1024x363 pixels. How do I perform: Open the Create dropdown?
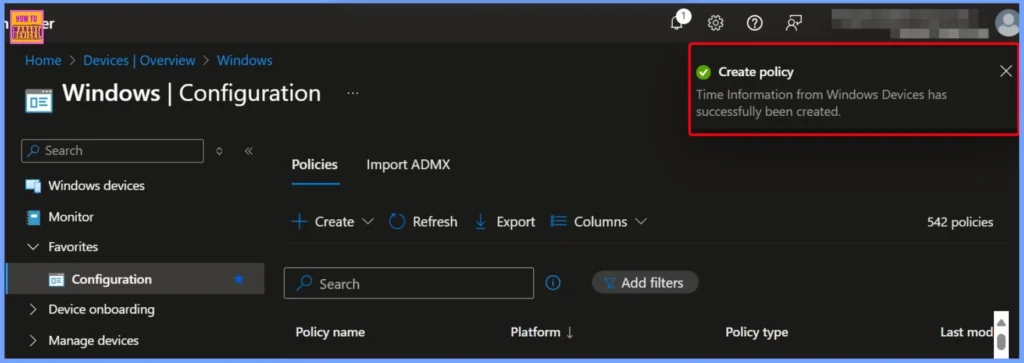click(332, 222)
